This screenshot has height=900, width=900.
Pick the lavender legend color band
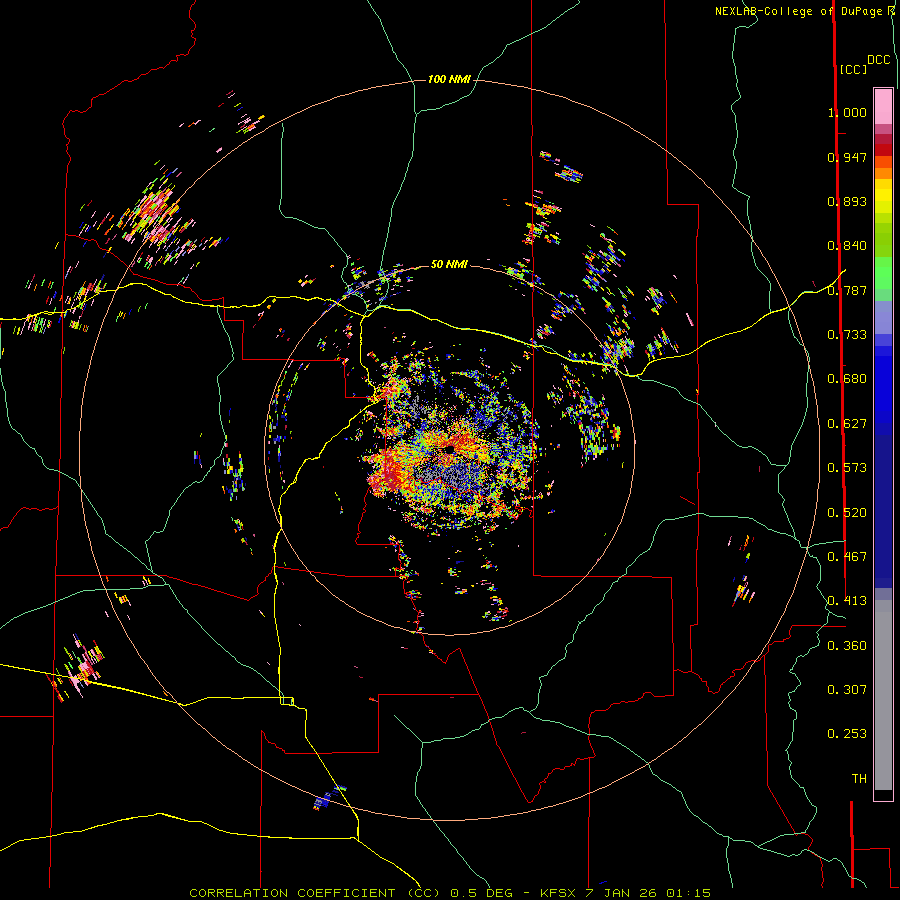(883, 317)
